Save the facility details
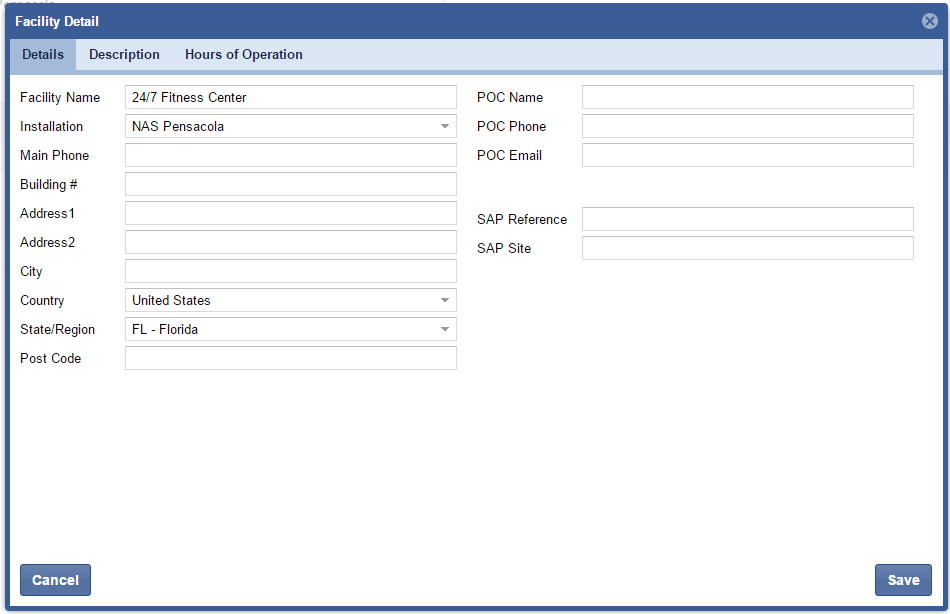 [x=903, y=580]
